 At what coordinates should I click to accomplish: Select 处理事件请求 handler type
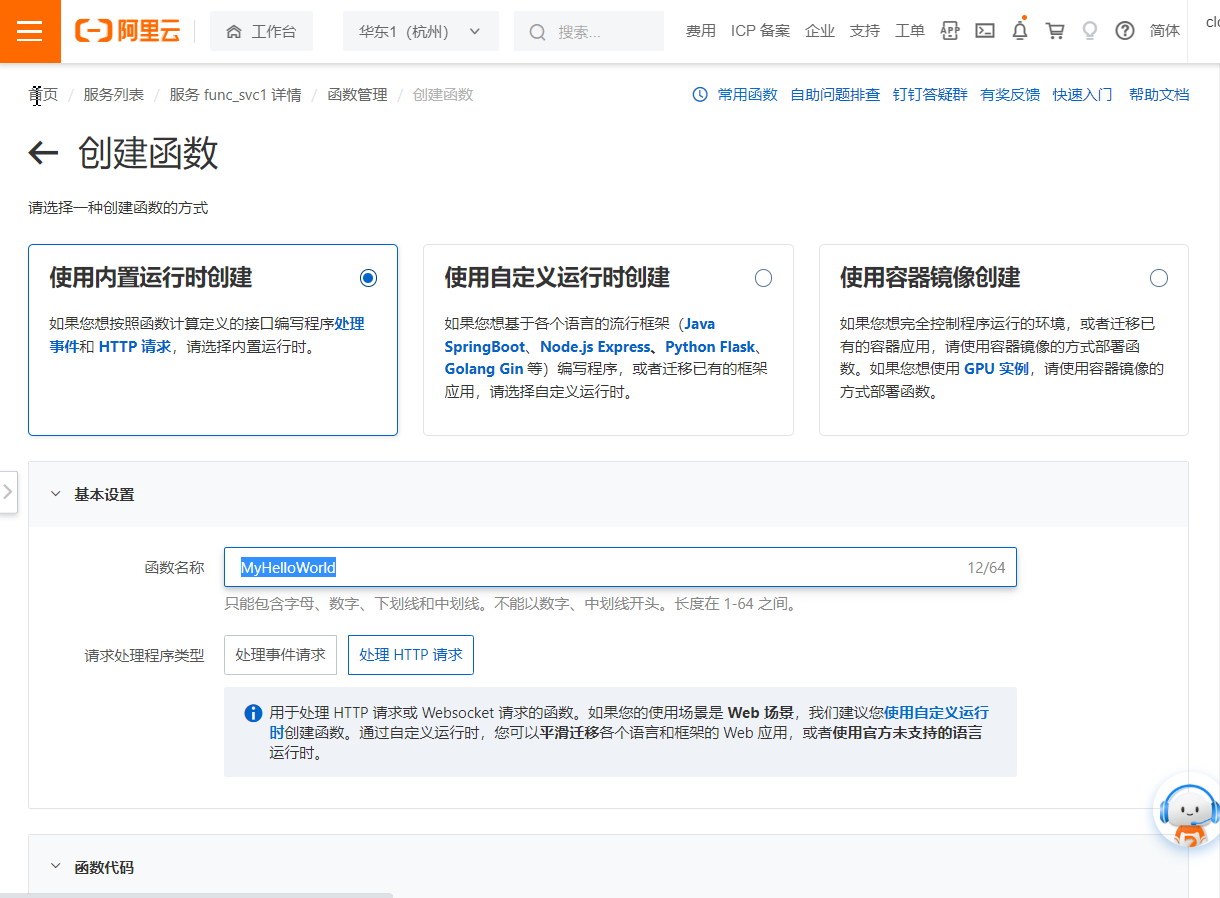click(x=280, y=654)
